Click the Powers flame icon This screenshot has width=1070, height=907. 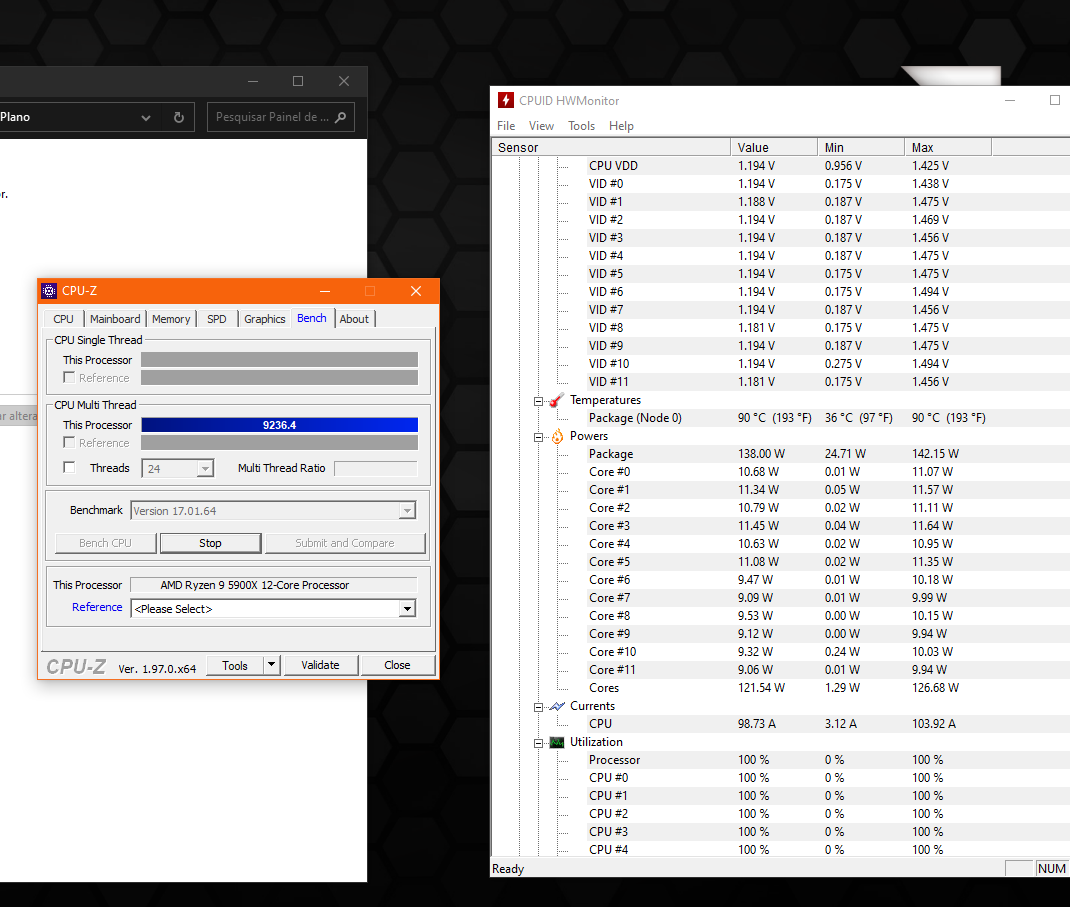coord(557,436)
